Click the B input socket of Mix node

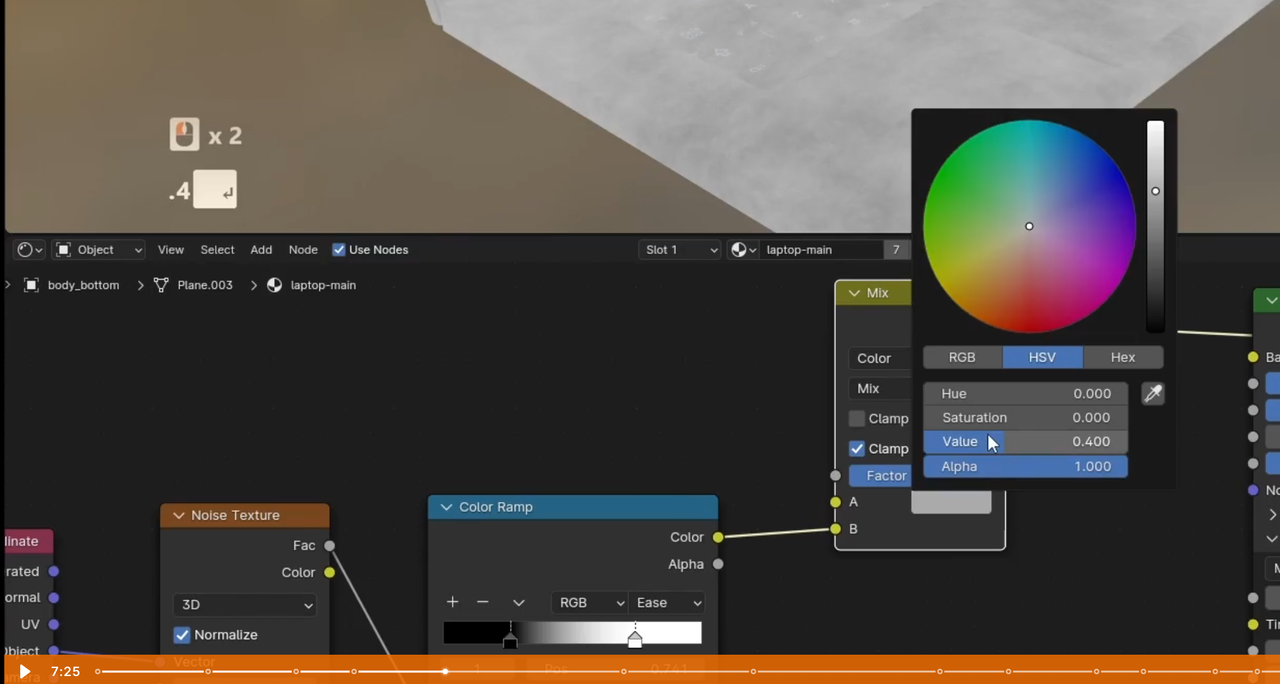[835, 529]
